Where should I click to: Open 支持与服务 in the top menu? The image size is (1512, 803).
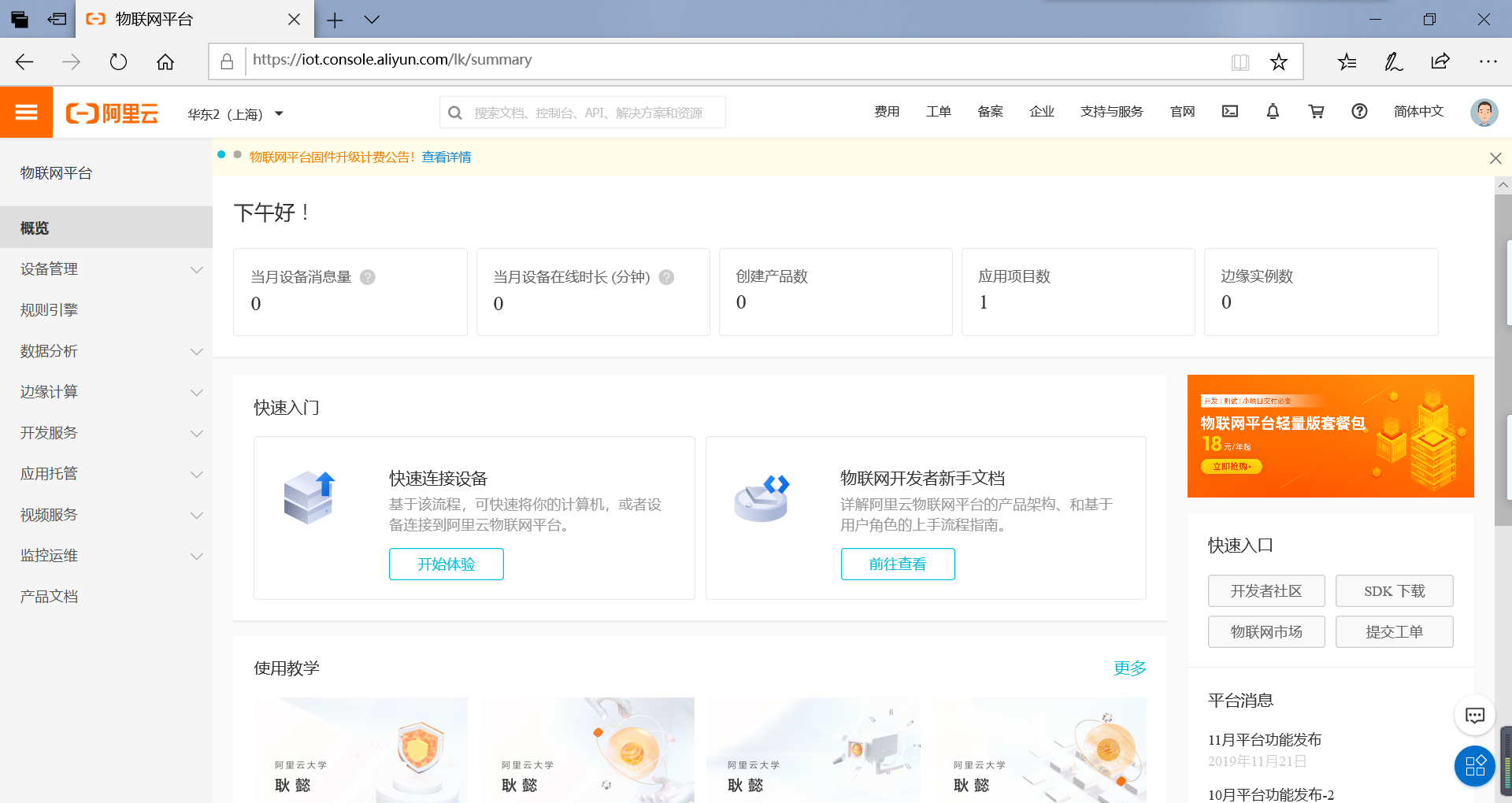1112,112
